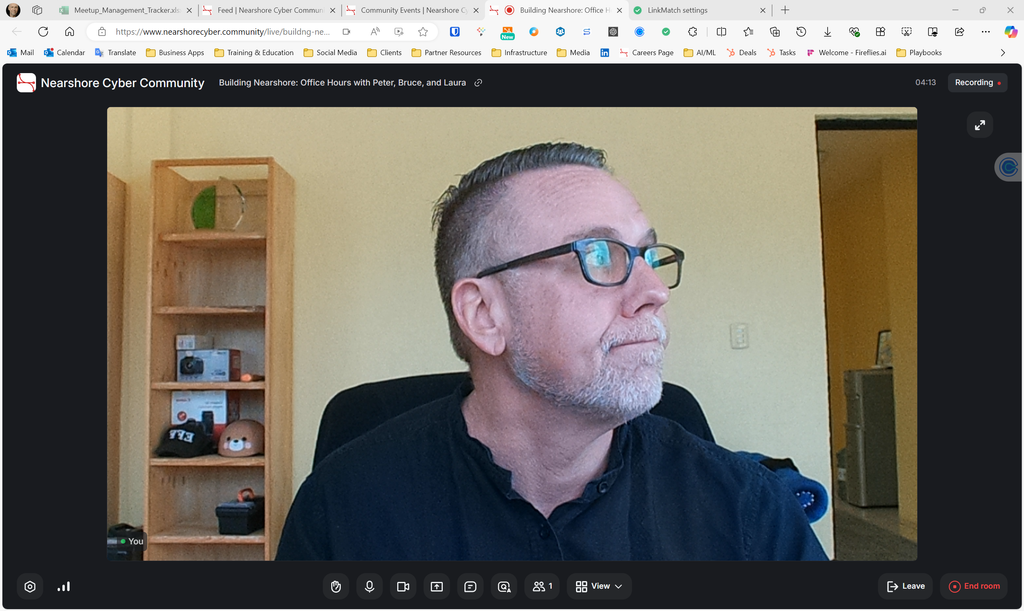
Task: Open the Mail bookmark
Action: click(x=20, y=53)
